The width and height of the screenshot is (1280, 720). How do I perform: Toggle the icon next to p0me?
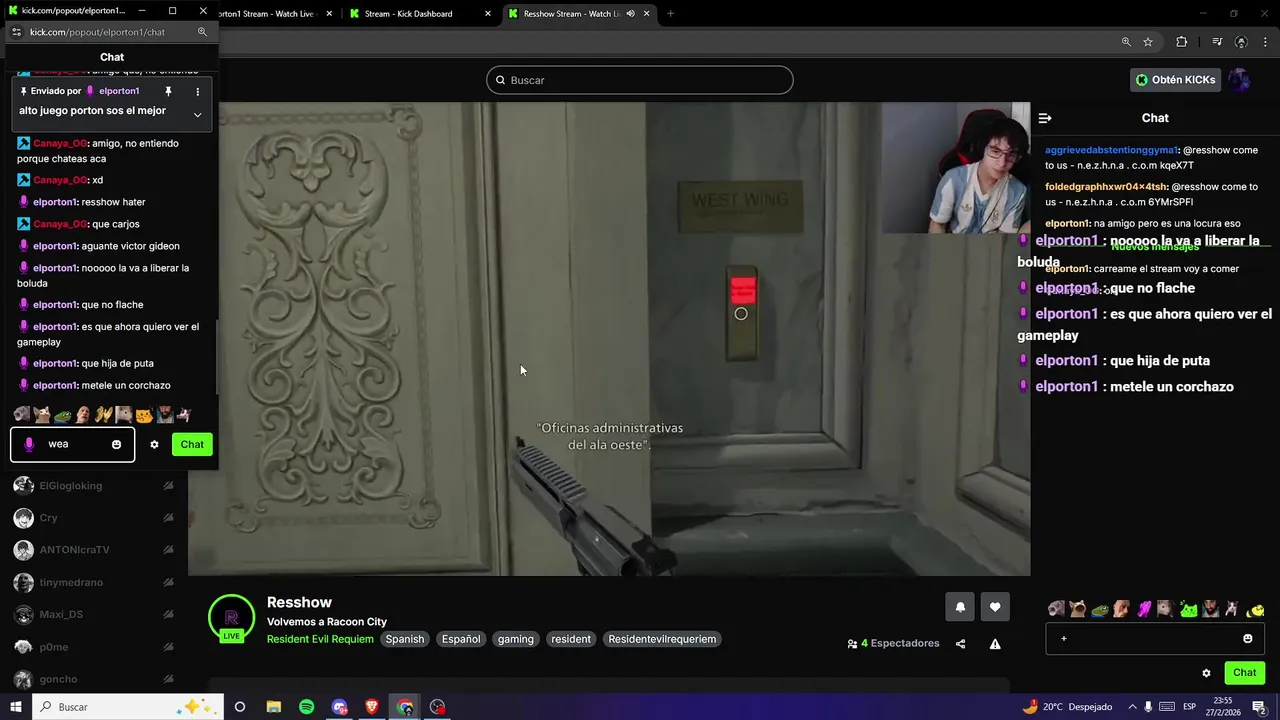coord(168,647)
